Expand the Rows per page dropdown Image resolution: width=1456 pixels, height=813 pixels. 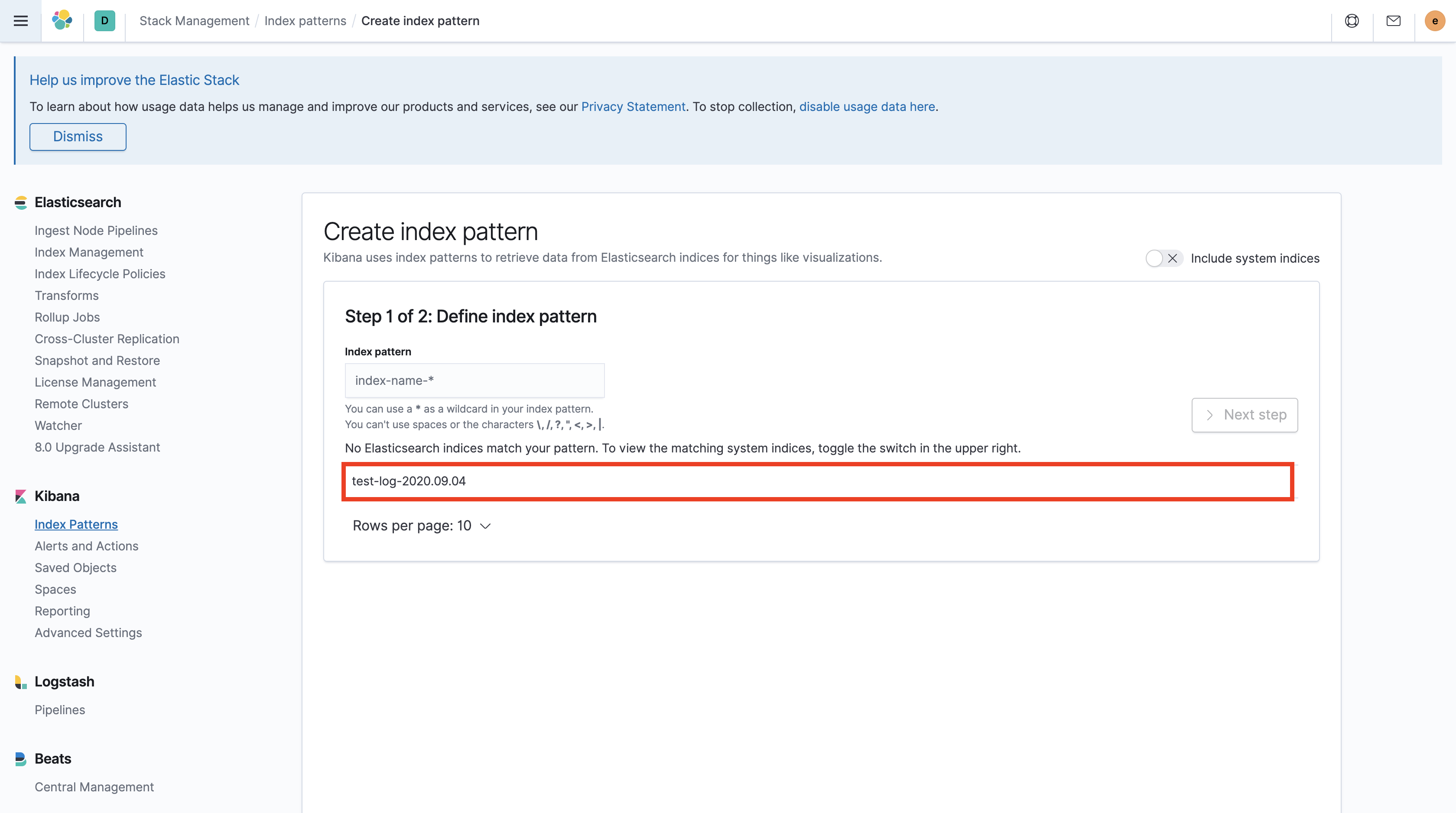point(422,526)
